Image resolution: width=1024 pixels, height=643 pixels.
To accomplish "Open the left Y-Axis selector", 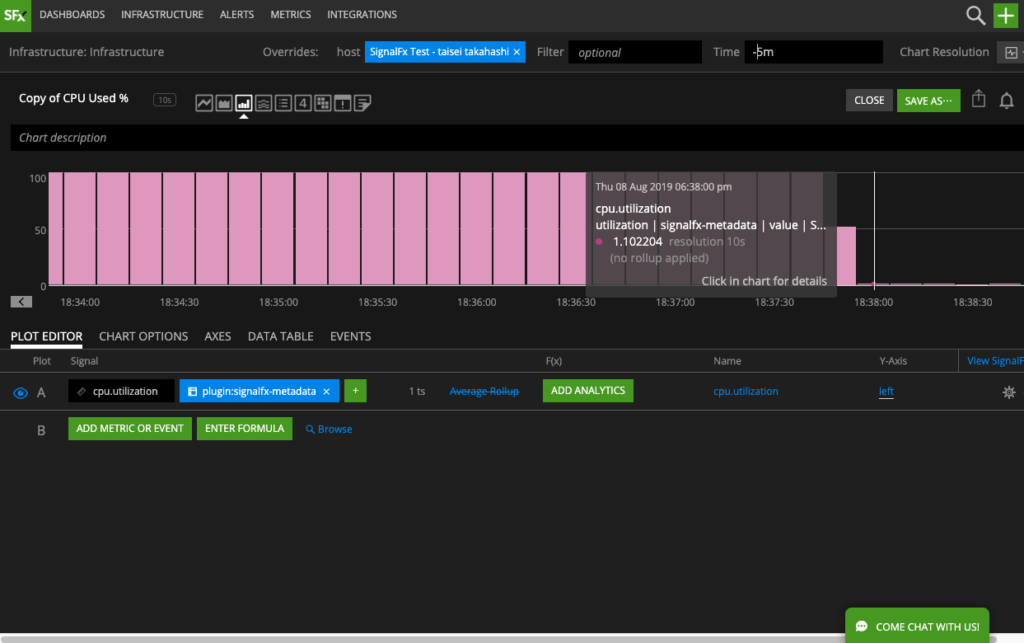I will (886, 391).
